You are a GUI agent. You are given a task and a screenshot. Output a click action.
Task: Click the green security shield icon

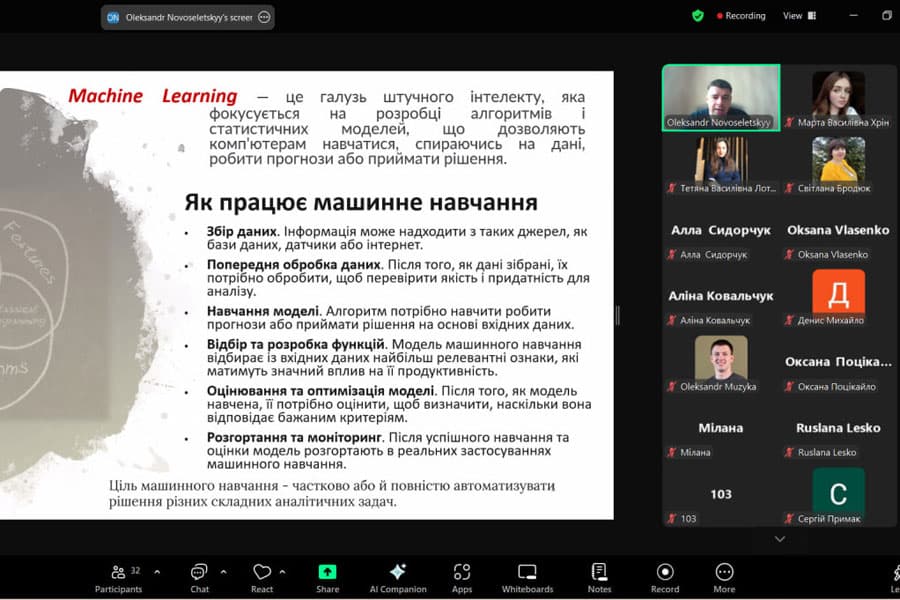697,16
